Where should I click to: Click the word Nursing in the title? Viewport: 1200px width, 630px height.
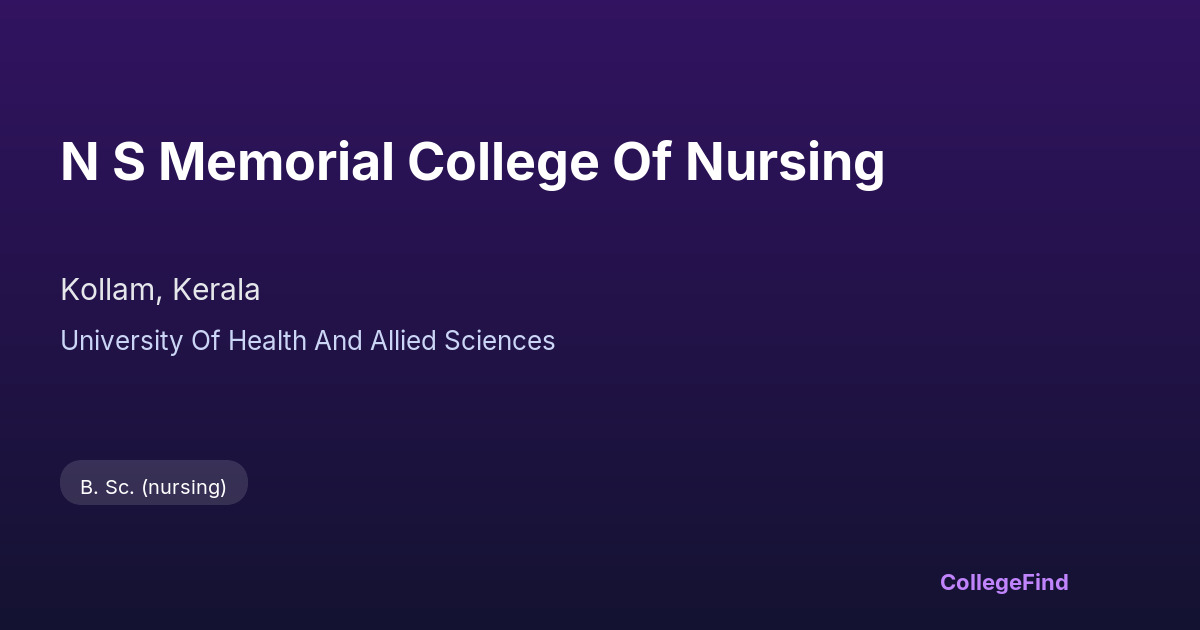tap(784, 162)
